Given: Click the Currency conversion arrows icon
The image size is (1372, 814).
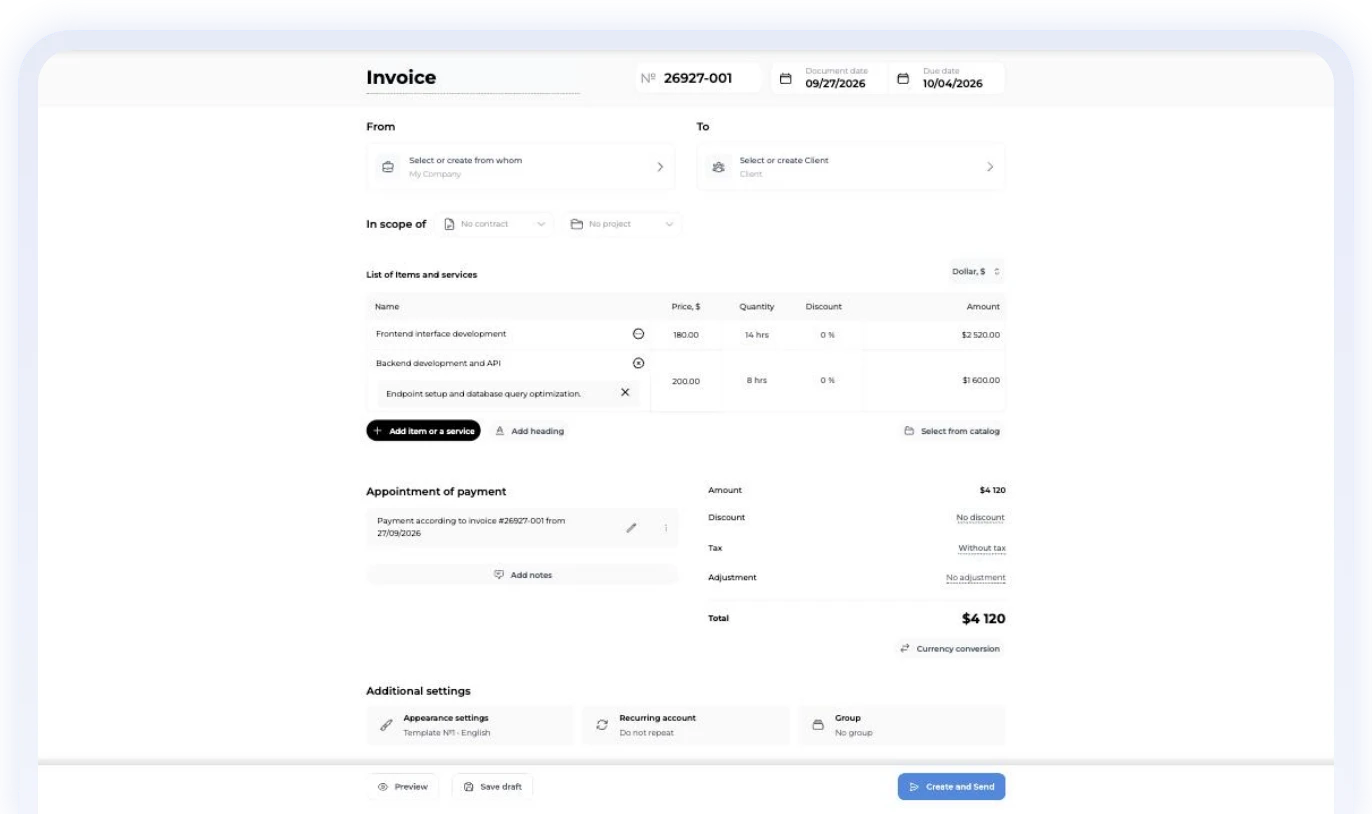Looking at the screenshot, I should pyautogui.click(x=905, y=648).
